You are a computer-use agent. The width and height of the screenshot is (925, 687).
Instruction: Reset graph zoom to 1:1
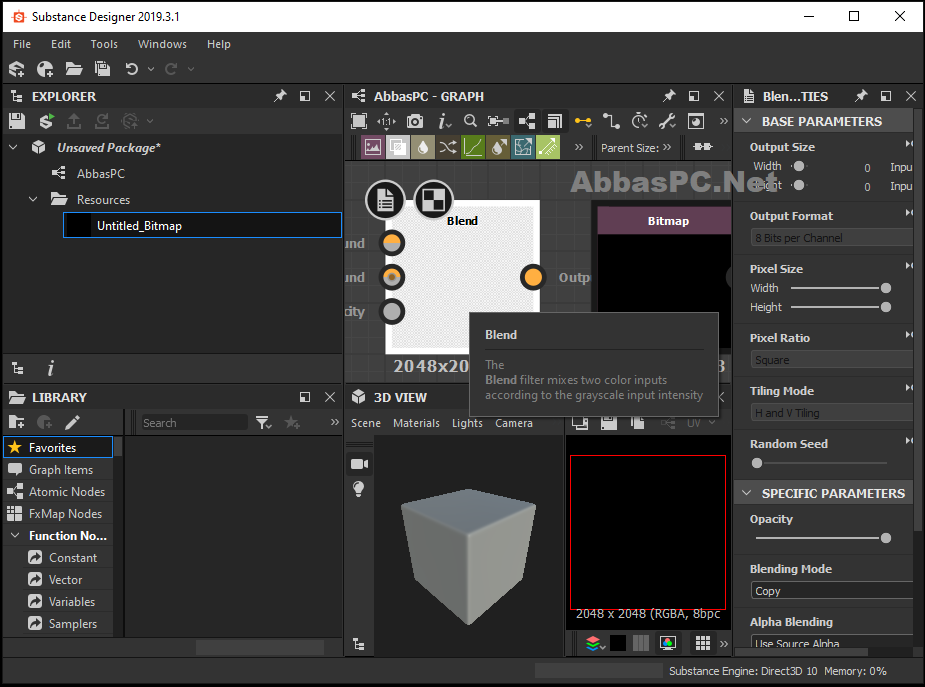386,121
